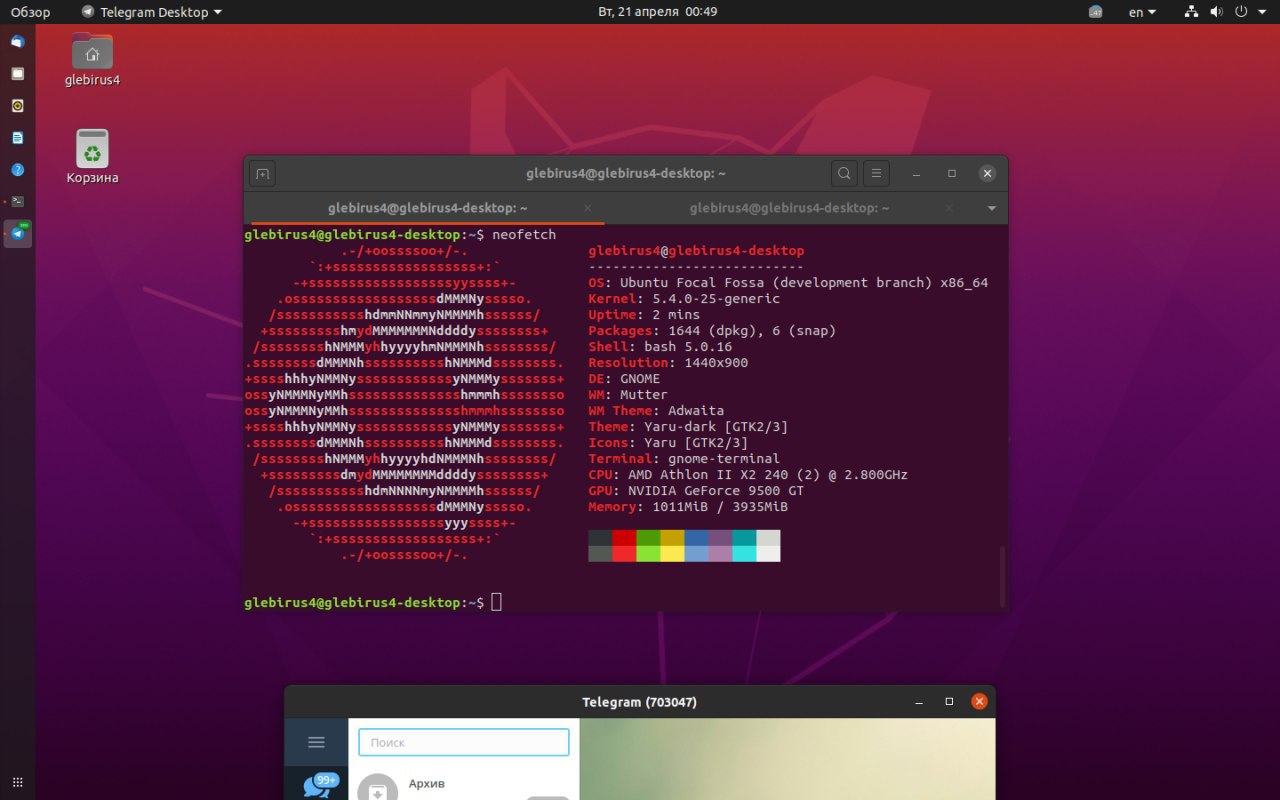Show applications grid at dock bottom
The height and width of the screenshot is (800, 1280).
pyautogui.click(x=17, y=782)
